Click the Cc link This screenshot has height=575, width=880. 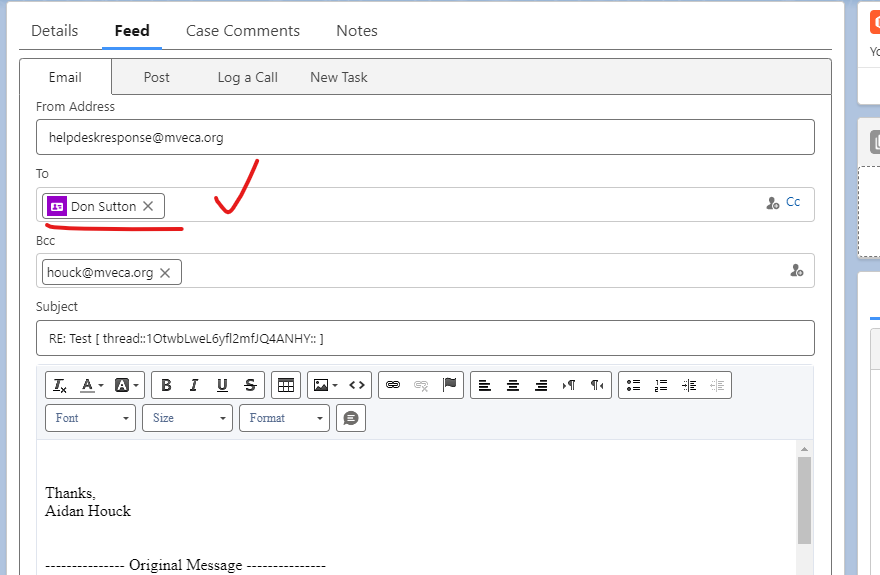[x=793, y=202]
